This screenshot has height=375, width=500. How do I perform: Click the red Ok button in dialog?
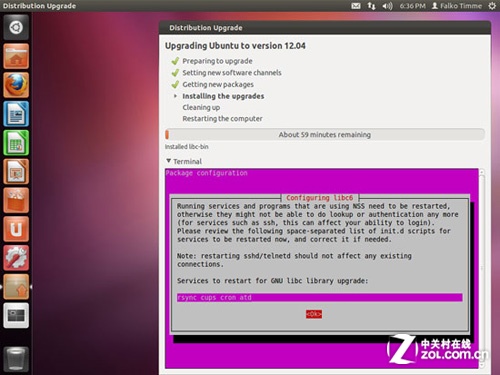(x=314, y=314)
